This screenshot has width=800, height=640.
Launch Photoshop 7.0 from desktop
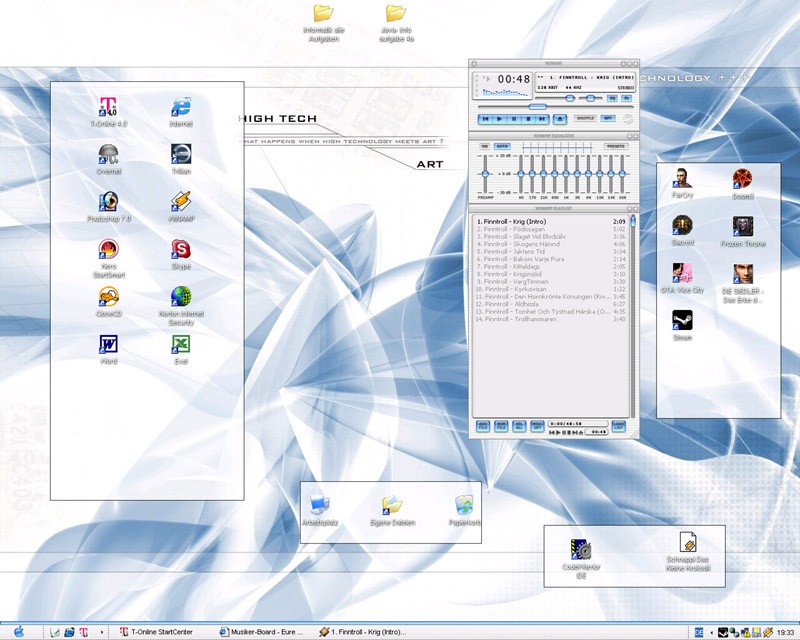pos(108,207)
